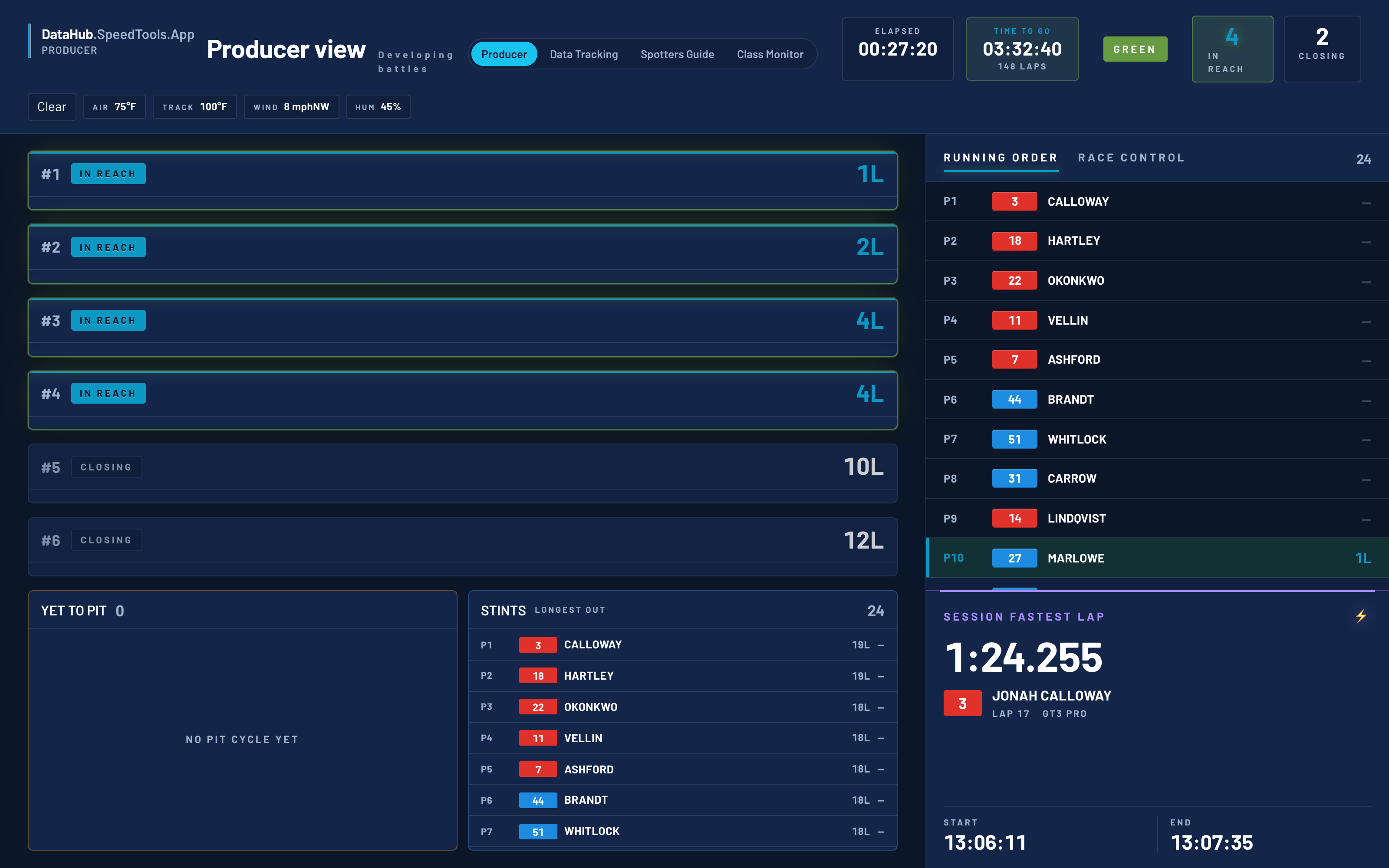
Task: Click ASHFORD row in Stints panel
Action: tap(682, 769)
